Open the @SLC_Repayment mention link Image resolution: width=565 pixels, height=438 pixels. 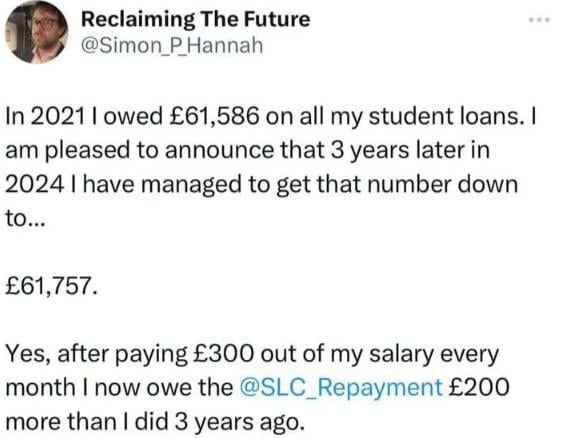[x=341, y=387]
